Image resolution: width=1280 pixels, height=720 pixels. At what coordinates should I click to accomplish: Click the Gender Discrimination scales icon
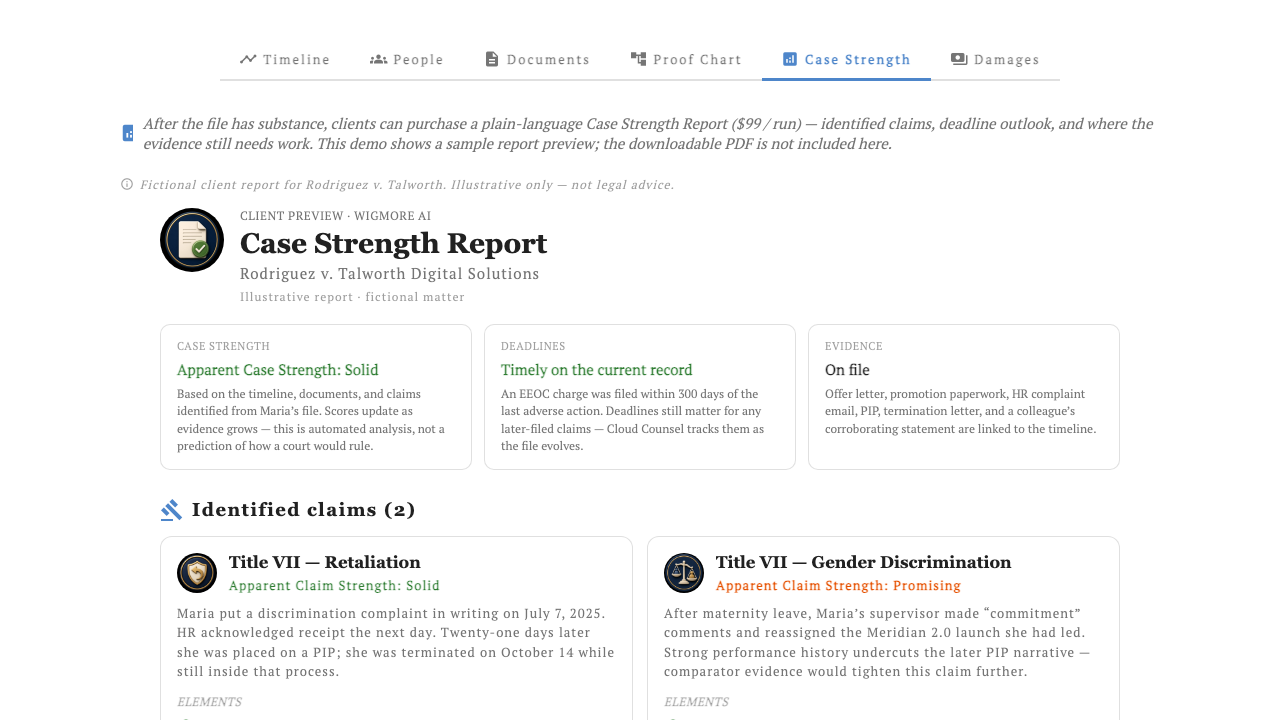pos(684,573)
